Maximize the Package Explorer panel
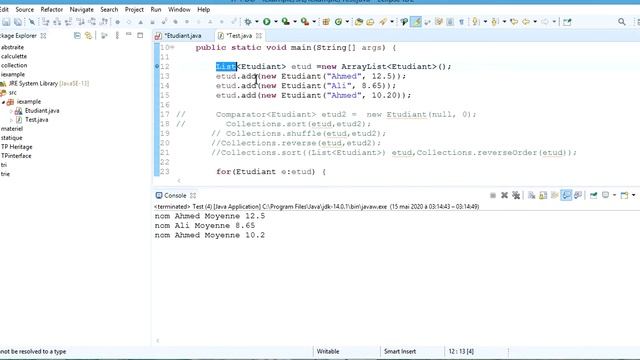 coord(140,36)
